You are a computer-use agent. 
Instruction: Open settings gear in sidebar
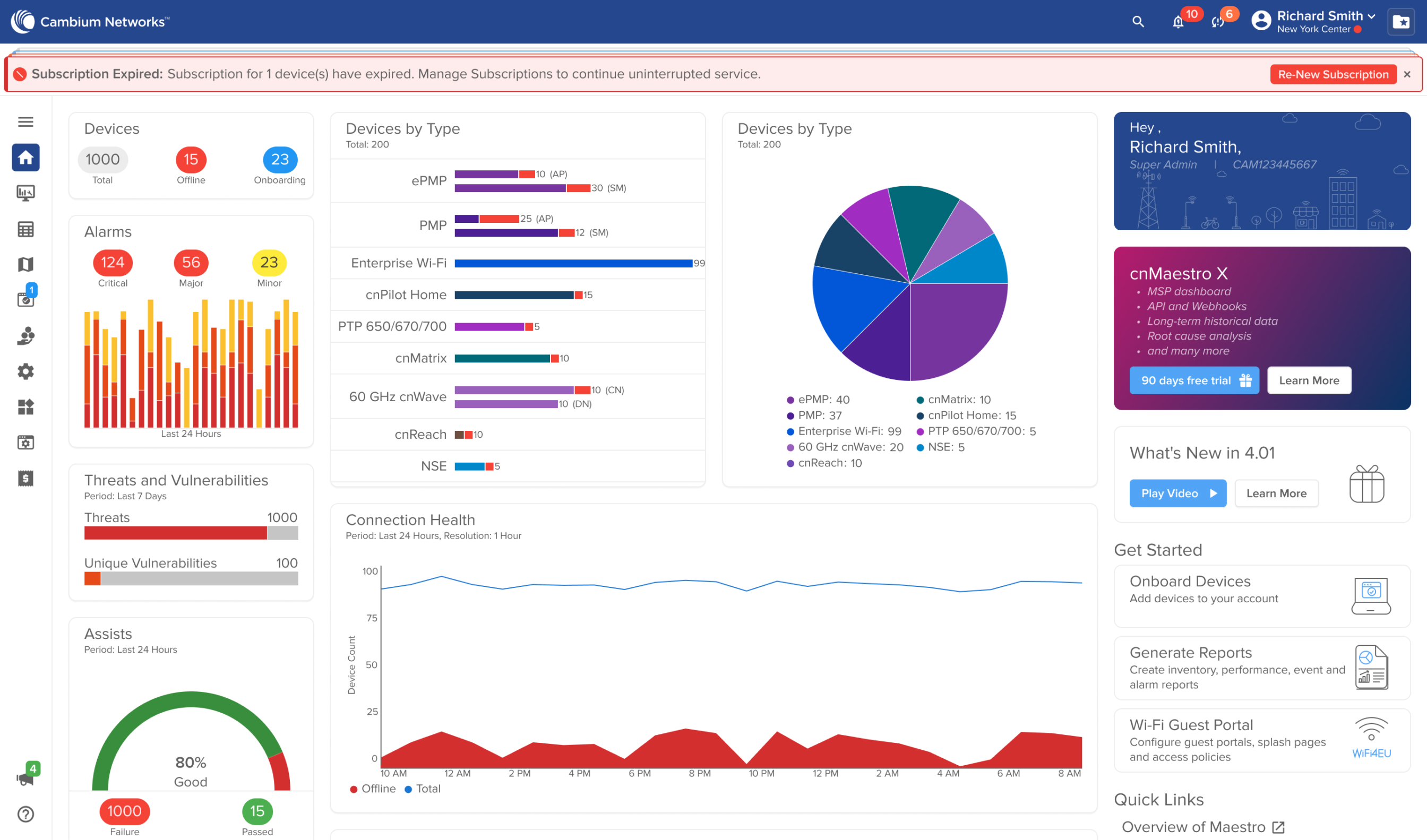[25, 371]
